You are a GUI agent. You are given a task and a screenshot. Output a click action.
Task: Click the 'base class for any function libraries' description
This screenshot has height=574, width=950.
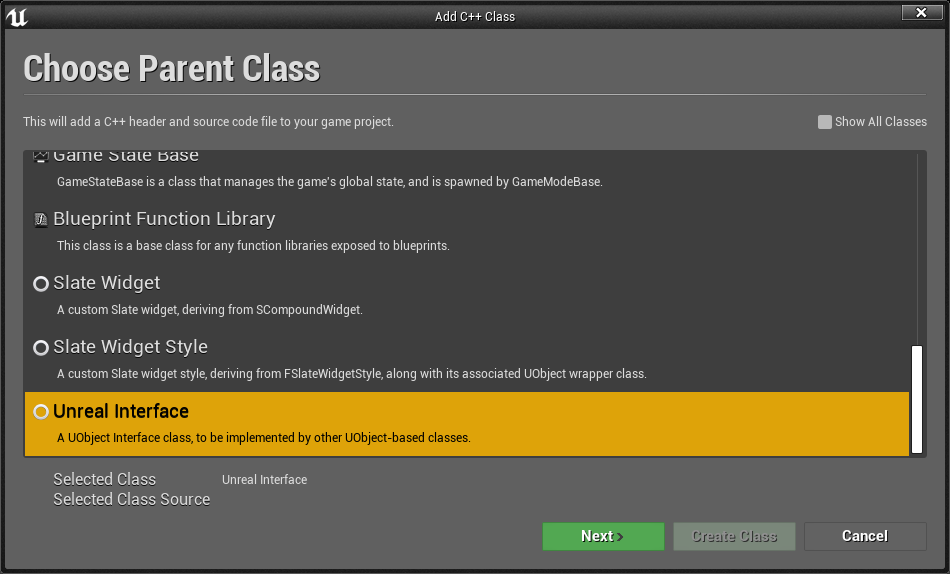coord(253,246)
